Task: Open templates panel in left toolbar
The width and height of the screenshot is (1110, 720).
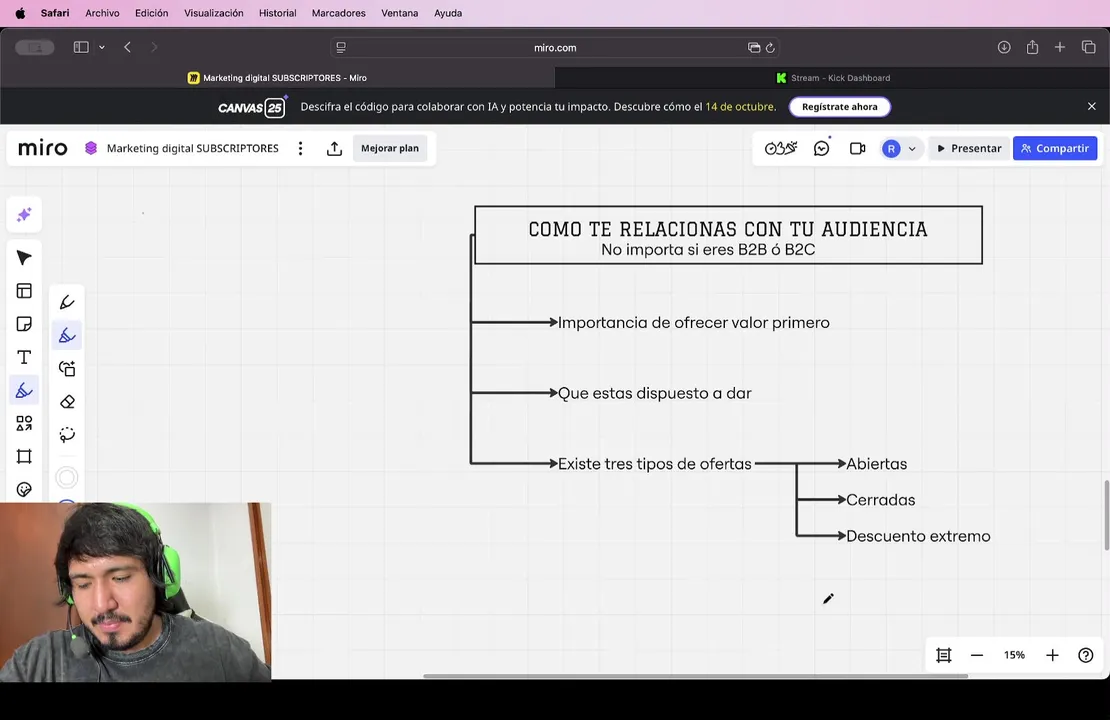Action: click(x=24, y=291)
